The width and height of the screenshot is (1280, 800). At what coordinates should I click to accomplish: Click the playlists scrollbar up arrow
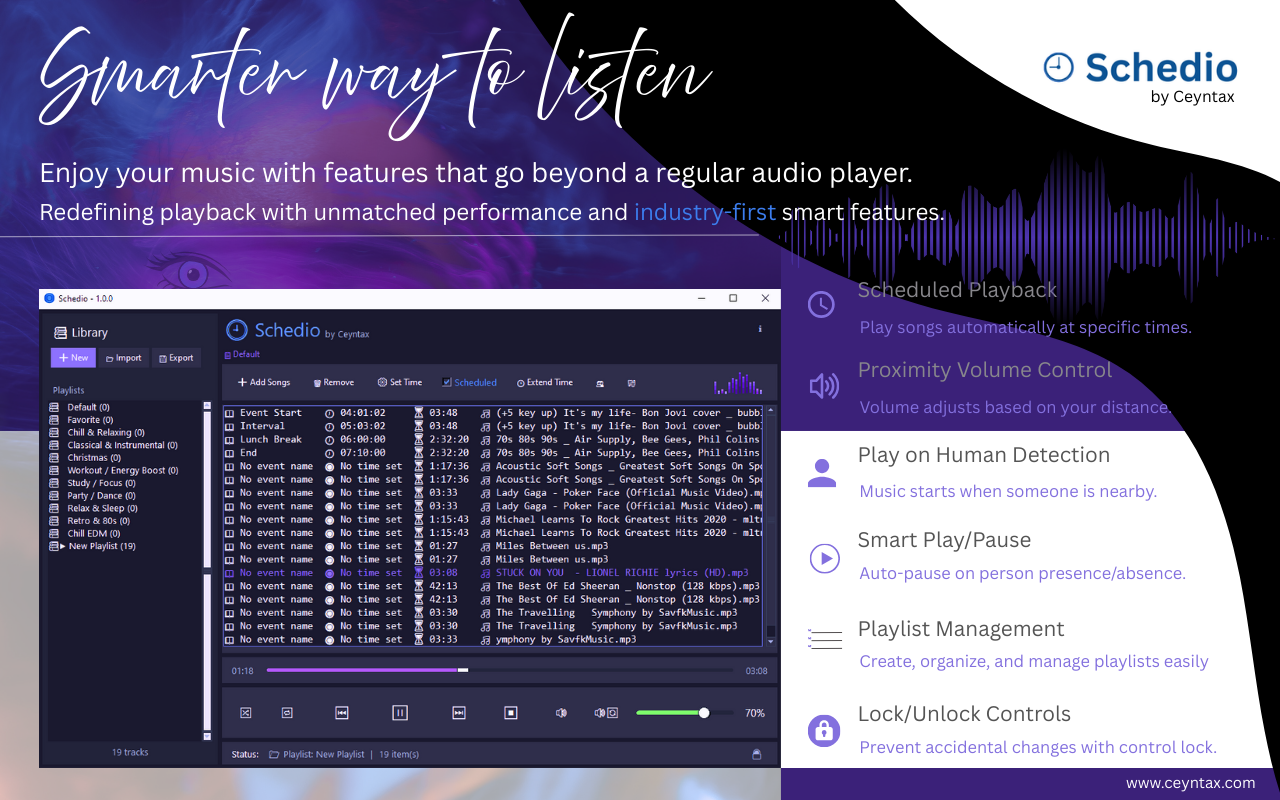click(207, 406)
